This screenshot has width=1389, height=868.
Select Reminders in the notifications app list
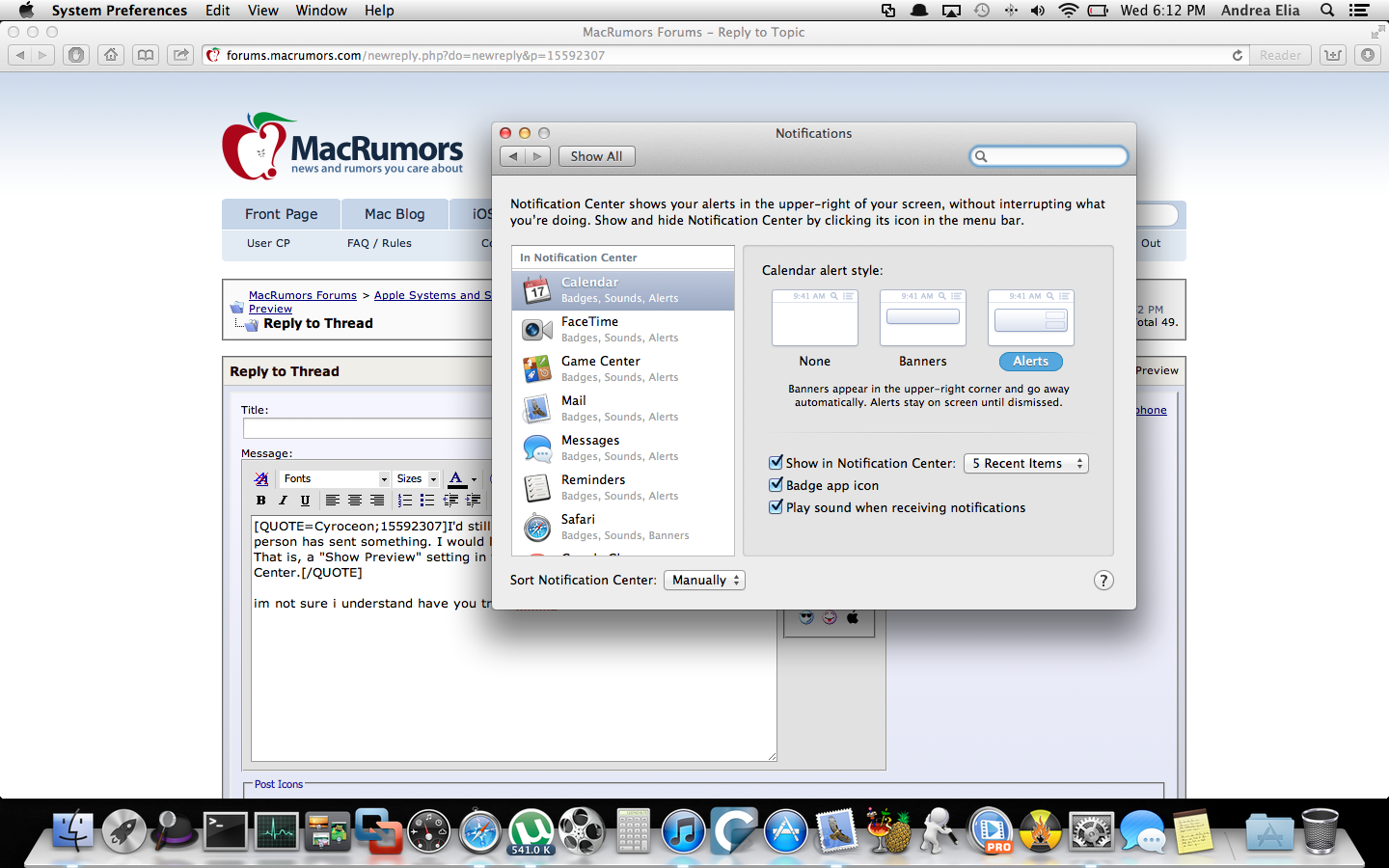point(623,488)
